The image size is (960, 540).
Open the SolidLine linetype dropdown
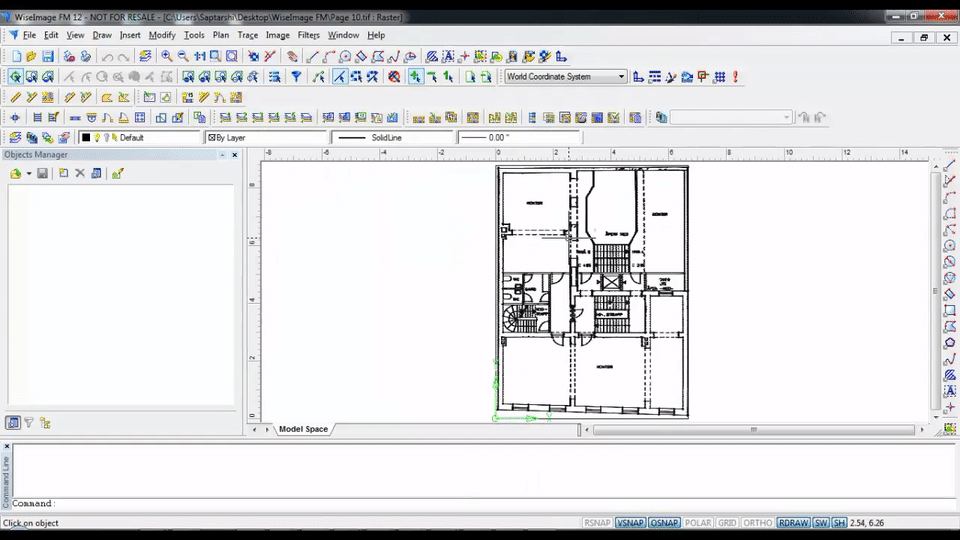pyautogui.click(x=393, y=138)
